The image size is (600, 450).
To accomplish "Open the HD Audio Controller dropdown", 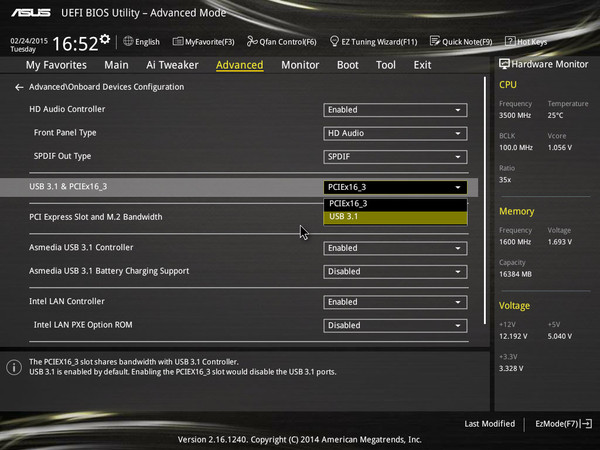I will click(395, 110).
